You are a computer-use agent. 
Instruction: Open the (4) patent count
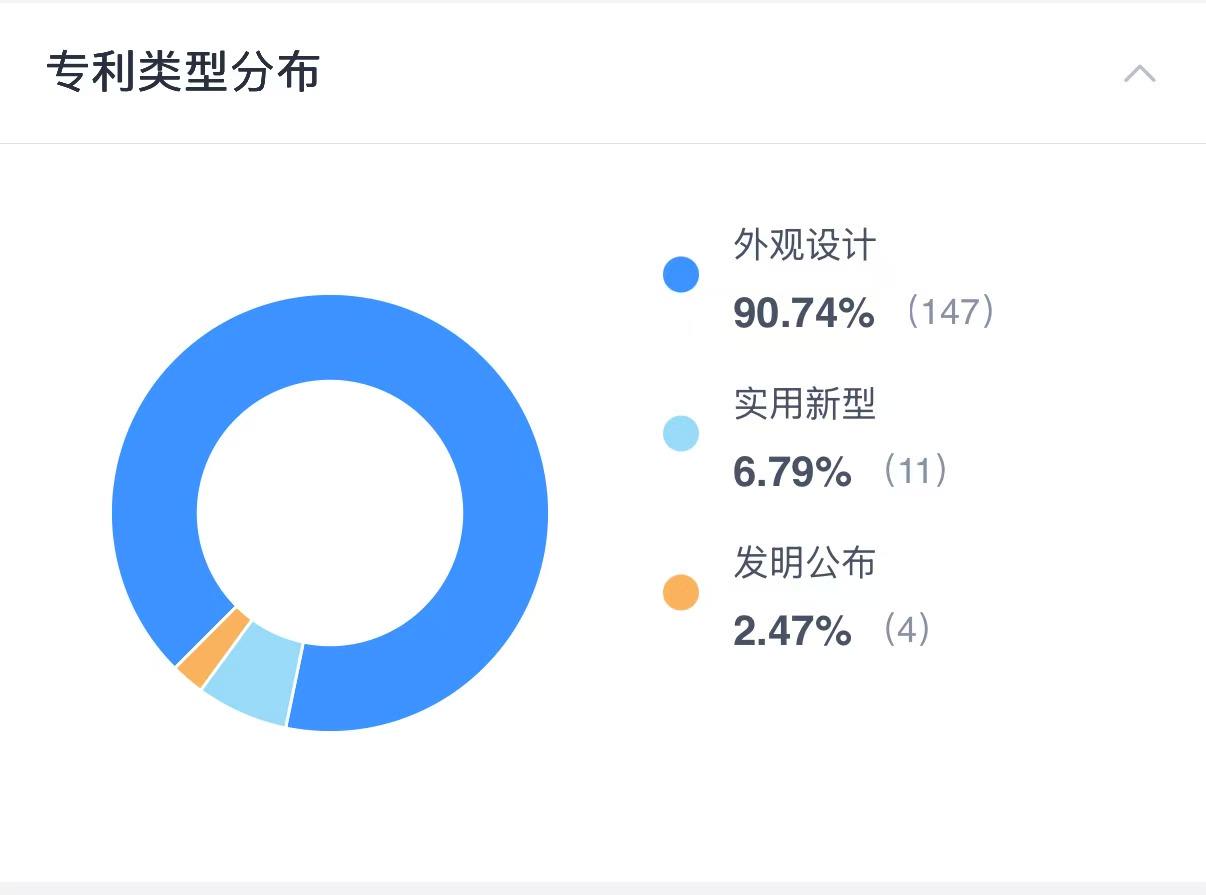click(906, 630)
